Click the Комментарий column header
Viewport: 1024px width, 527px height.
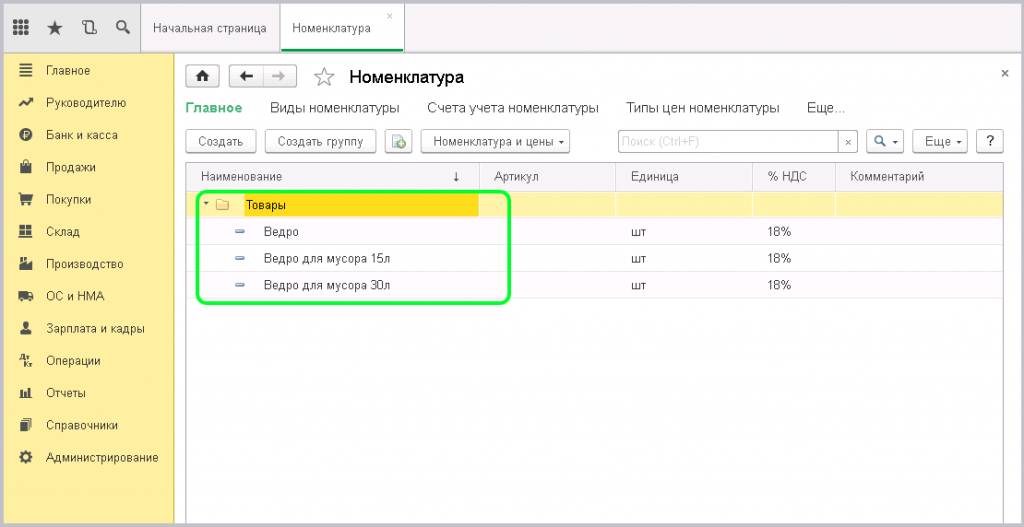(x=919, y=176)
